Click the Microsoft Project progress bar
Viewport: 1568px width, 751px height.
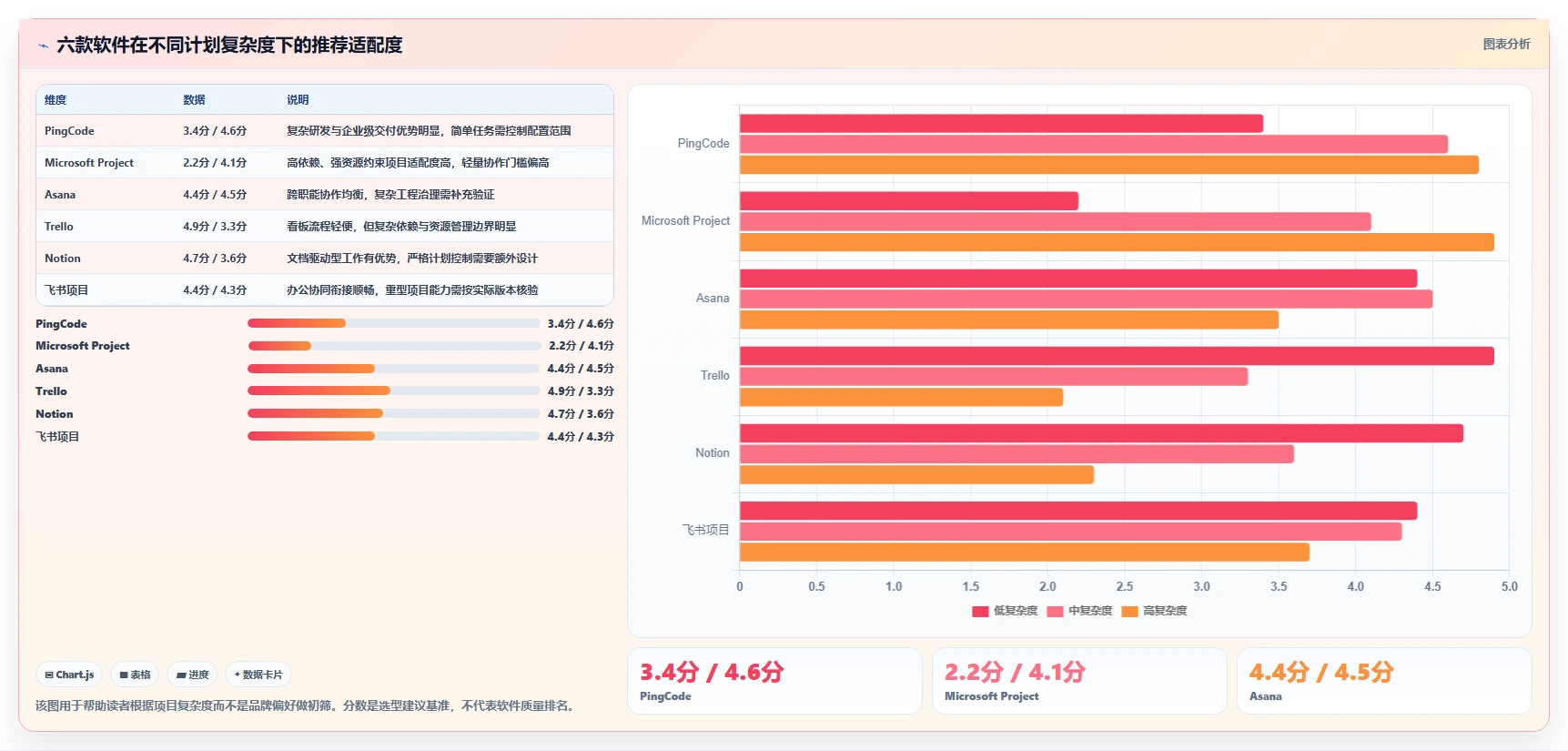tap(394, 346)
